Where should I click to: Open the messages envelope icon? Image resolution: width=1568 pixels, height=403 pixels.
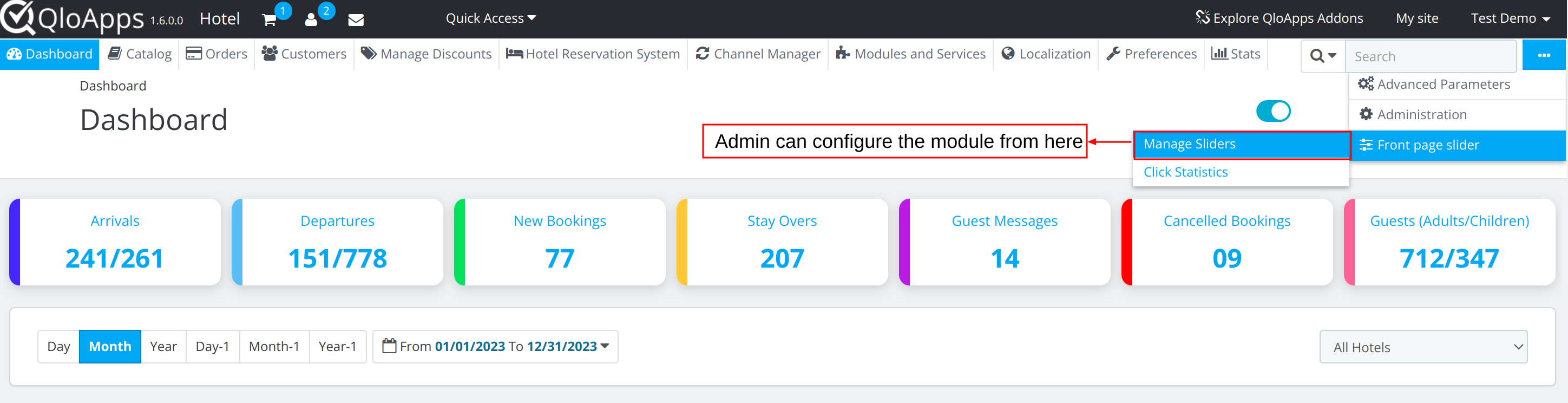[x=356, y=20]
